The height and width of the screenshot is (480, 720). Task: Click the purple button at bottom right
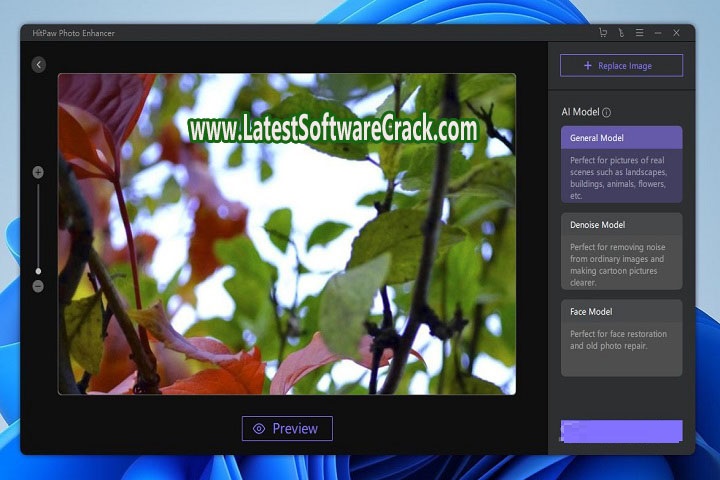coord(621,431)
